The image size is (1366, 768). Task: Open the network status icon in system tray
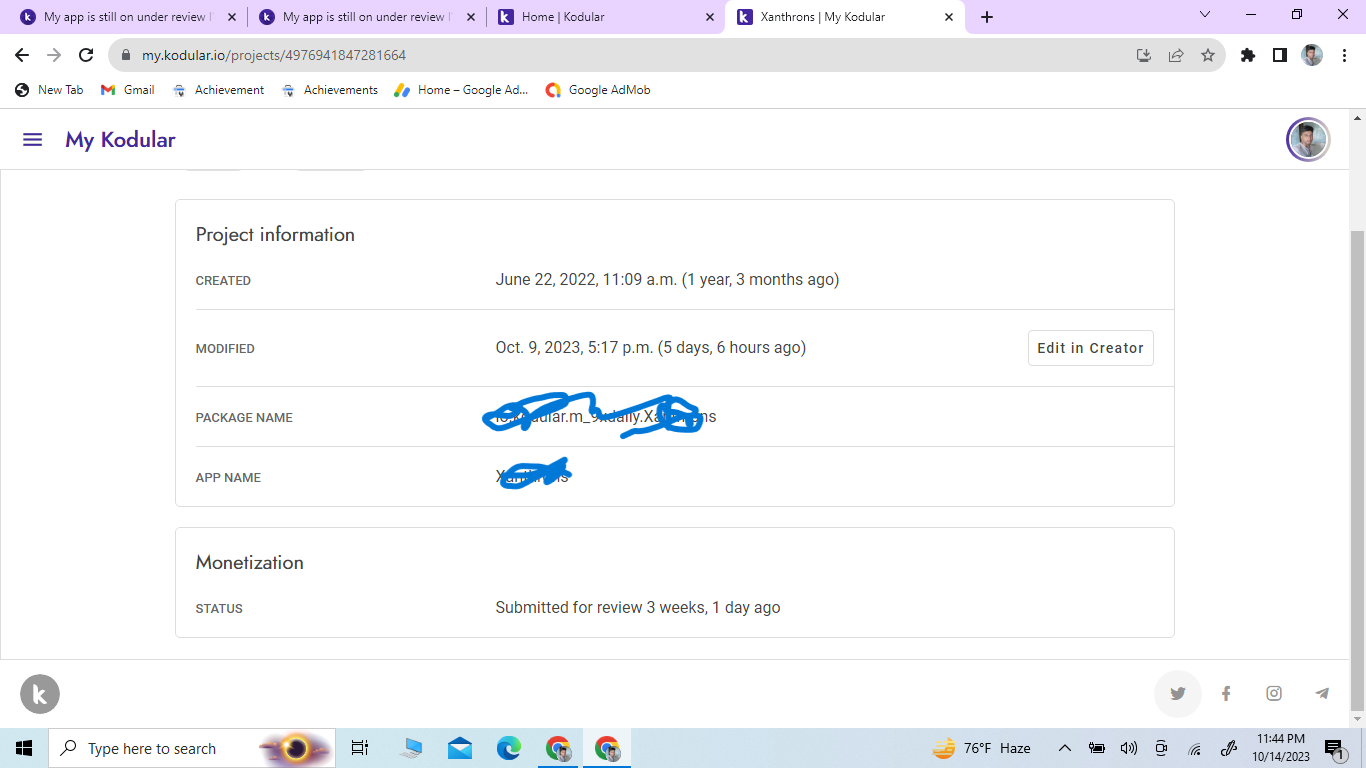pyautogui.click(x=1194, y=748)
